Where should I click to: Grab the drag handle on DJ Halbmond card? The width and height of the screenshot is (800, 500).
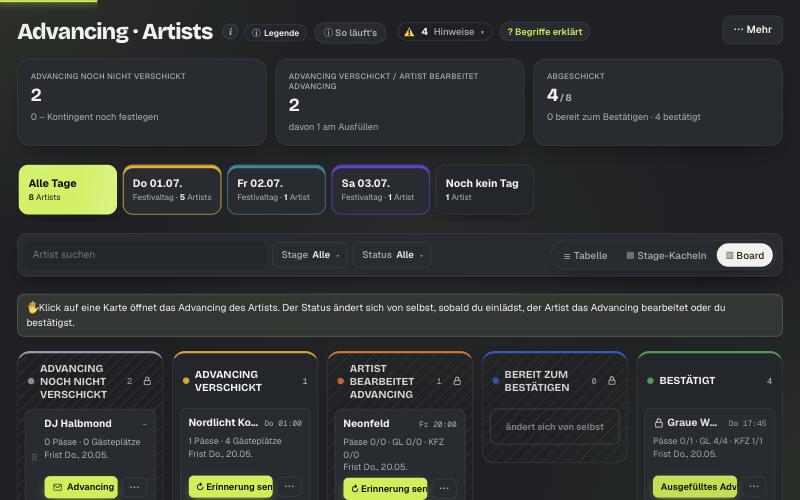34,457
